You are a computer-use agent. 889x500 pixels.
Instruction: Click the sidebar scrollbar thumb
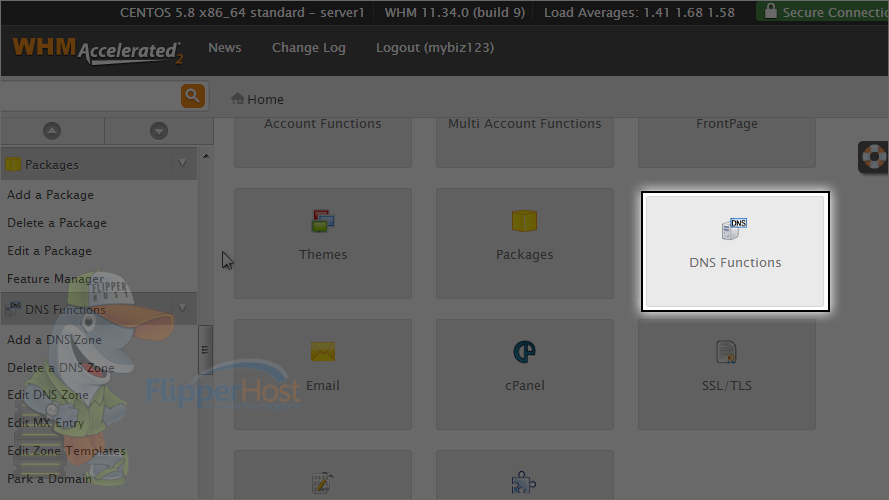pyautogui.click(x=205, y=350)
